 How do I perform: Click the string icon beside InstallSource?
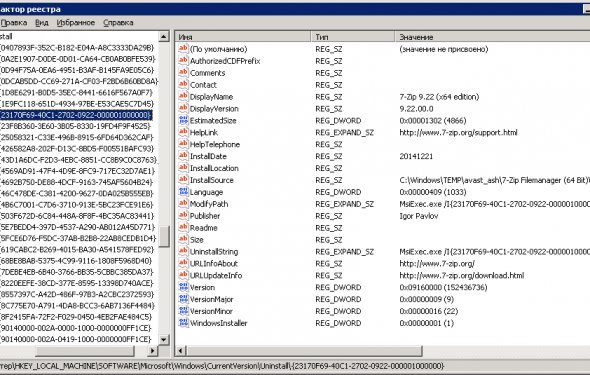183,180
